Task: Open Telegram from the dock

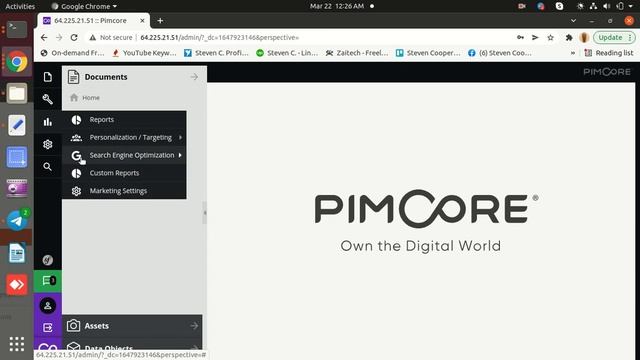Action: click(17, 221)
